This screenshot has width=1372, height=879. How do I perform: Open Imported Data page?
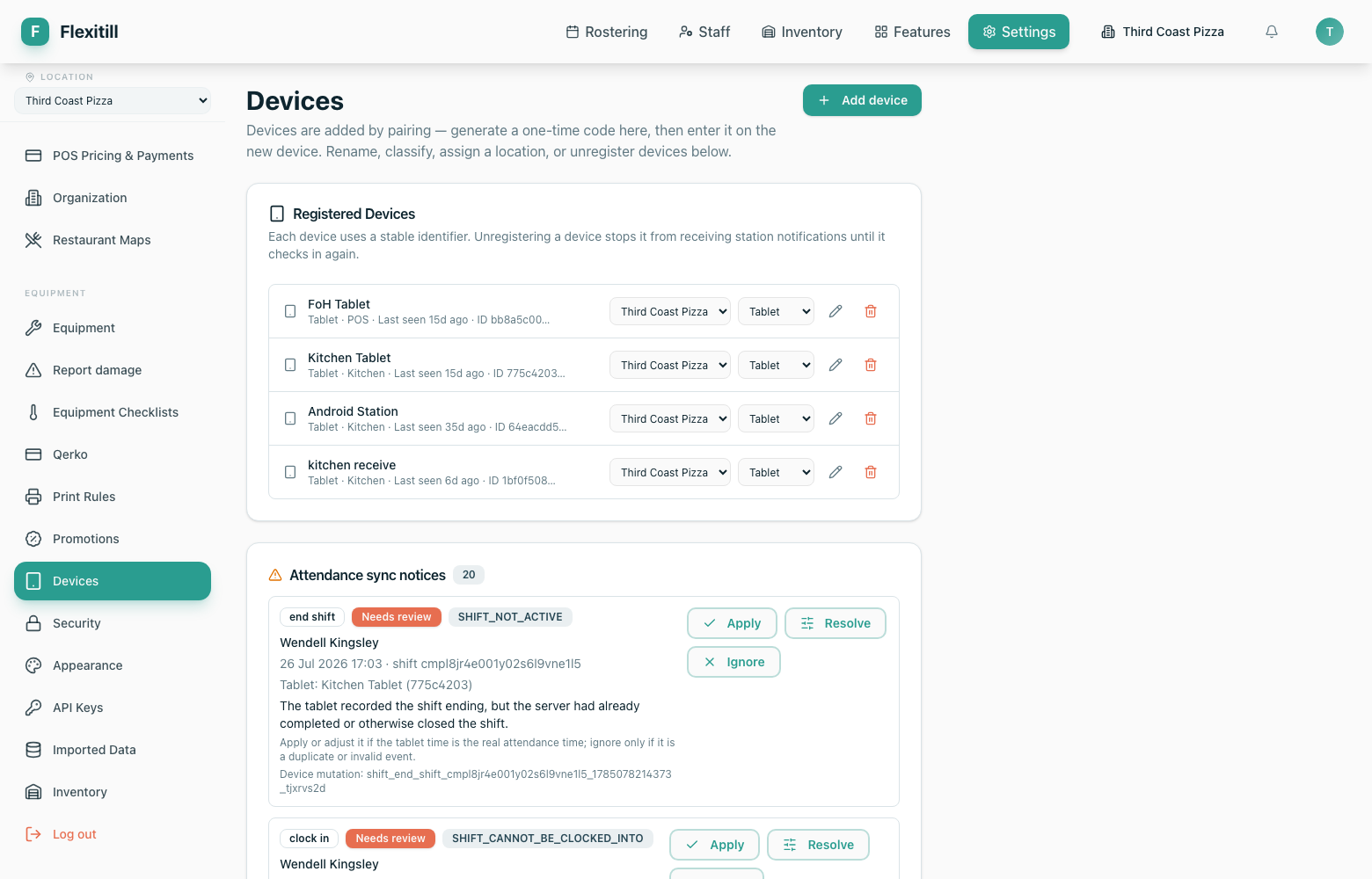click(113, 750)
